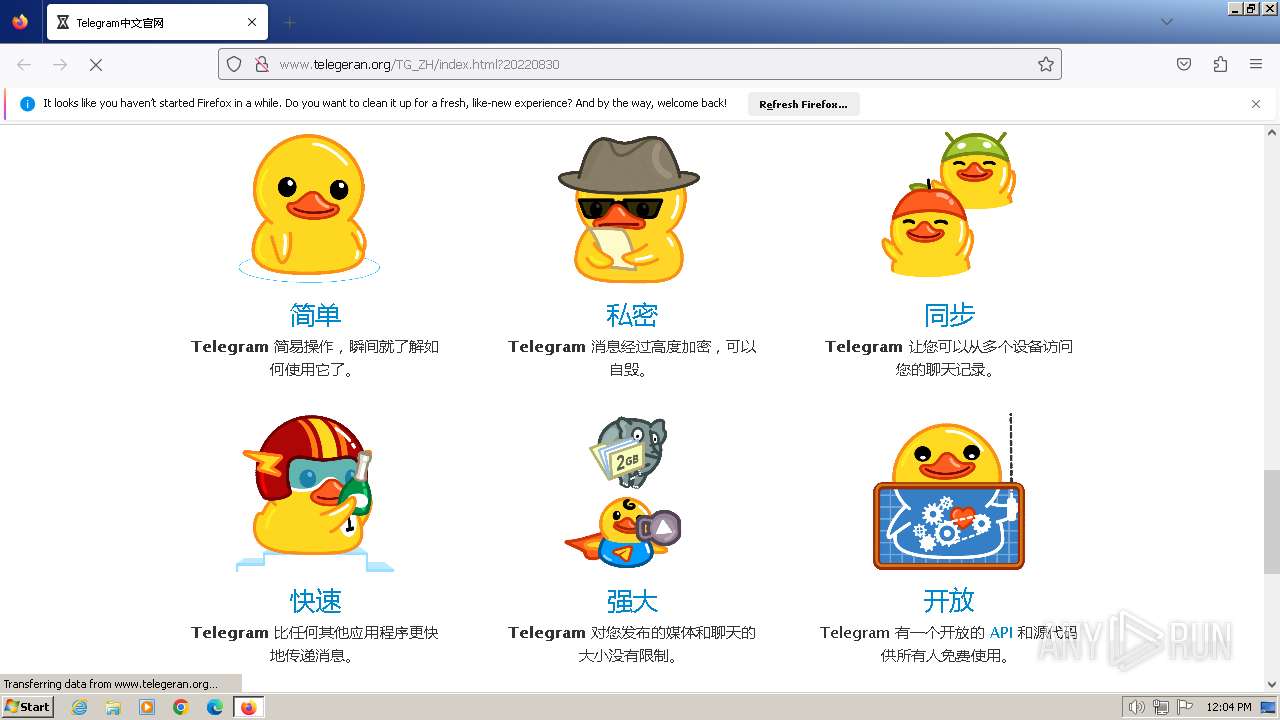The image size is (1280, 720).
Task: Click Telegram 比任何其他应用程序更快 description text
Action: point(315,644)
